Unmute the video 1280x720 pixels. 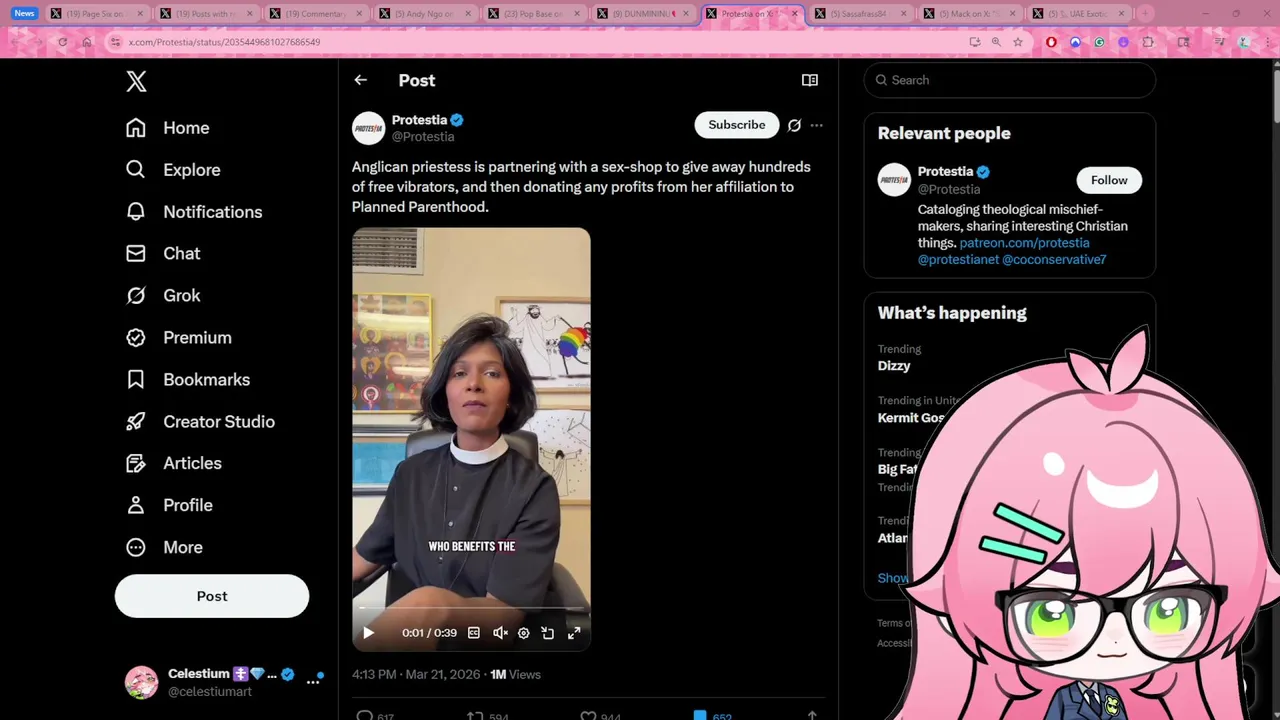500,633
